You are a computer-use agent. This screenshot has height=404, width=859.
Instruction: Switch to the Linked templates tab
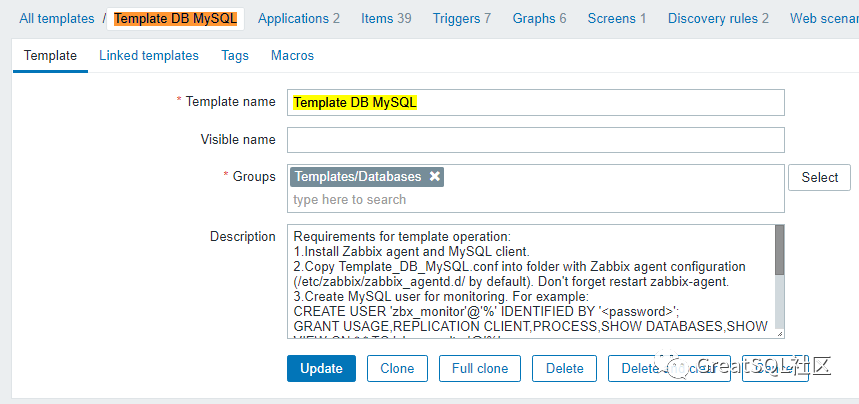click(x=149, y=56)
